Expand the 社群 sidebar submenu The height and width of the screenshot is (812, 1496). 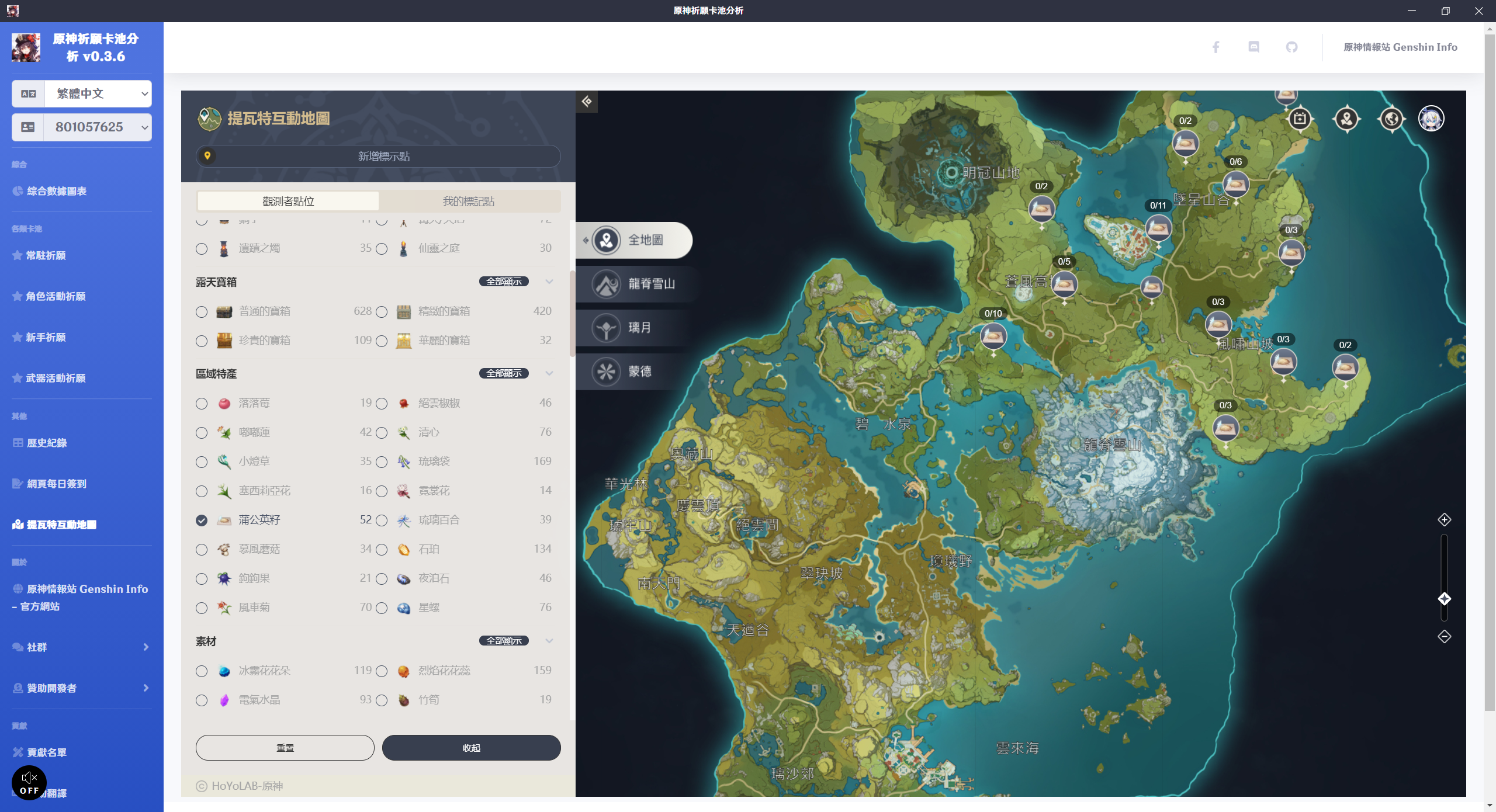coord(82,647)
